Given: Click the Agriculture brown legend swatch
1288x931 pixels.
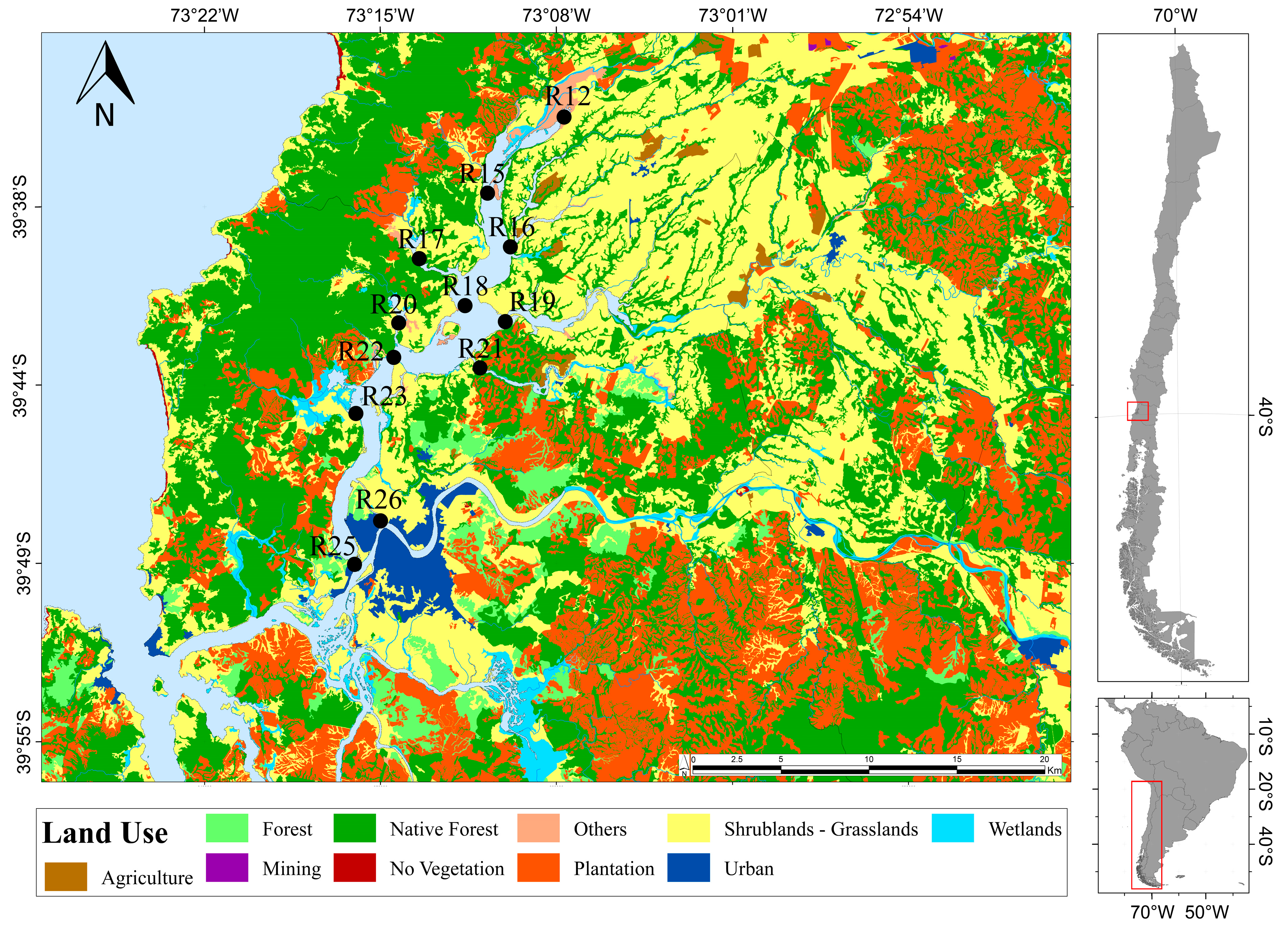Looking at the screenshot, I should coord(65,877).
